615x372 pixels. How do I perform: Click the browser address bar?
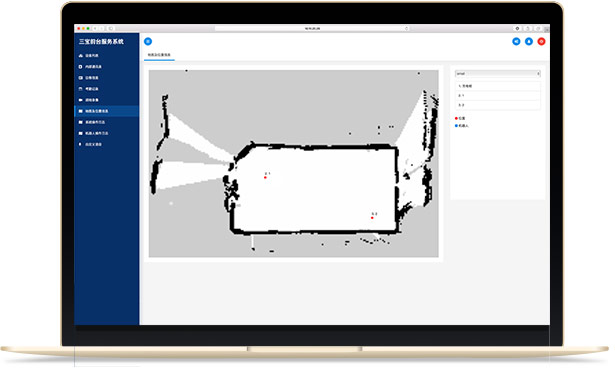tap(312, 29)
